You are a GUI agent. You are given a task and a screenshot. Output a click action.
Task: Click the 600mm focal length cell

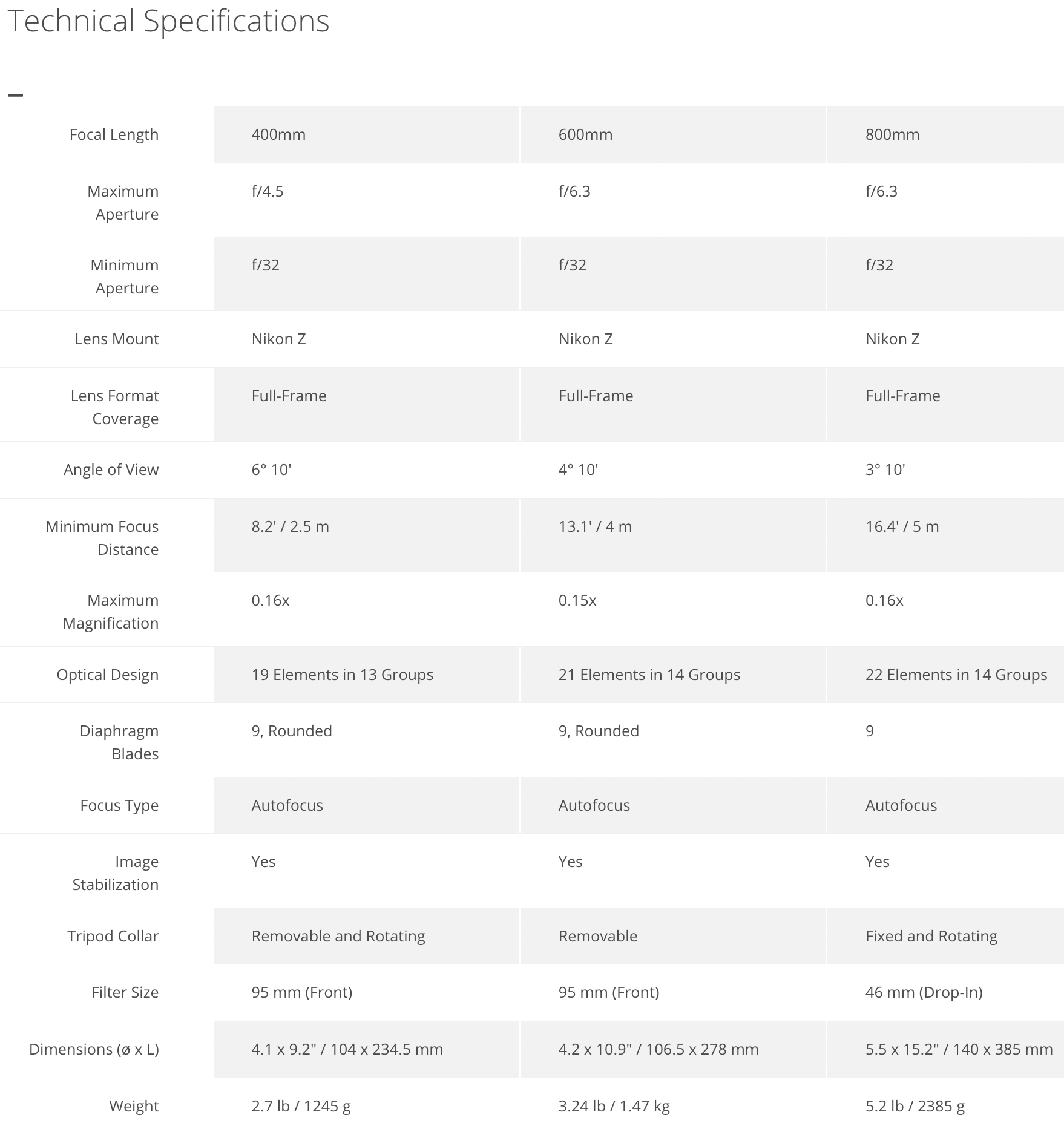[x=585, y=134]
